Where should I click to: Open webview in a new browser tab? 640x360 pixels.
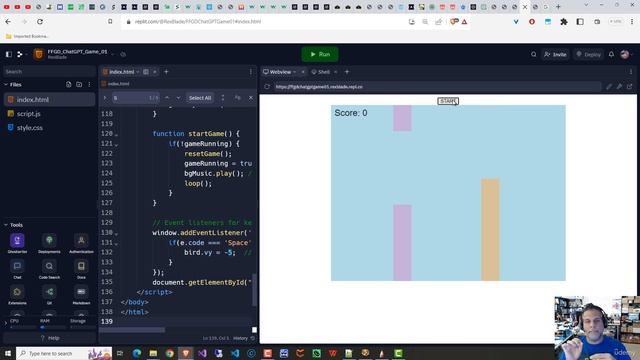click(x=630, y=87)
